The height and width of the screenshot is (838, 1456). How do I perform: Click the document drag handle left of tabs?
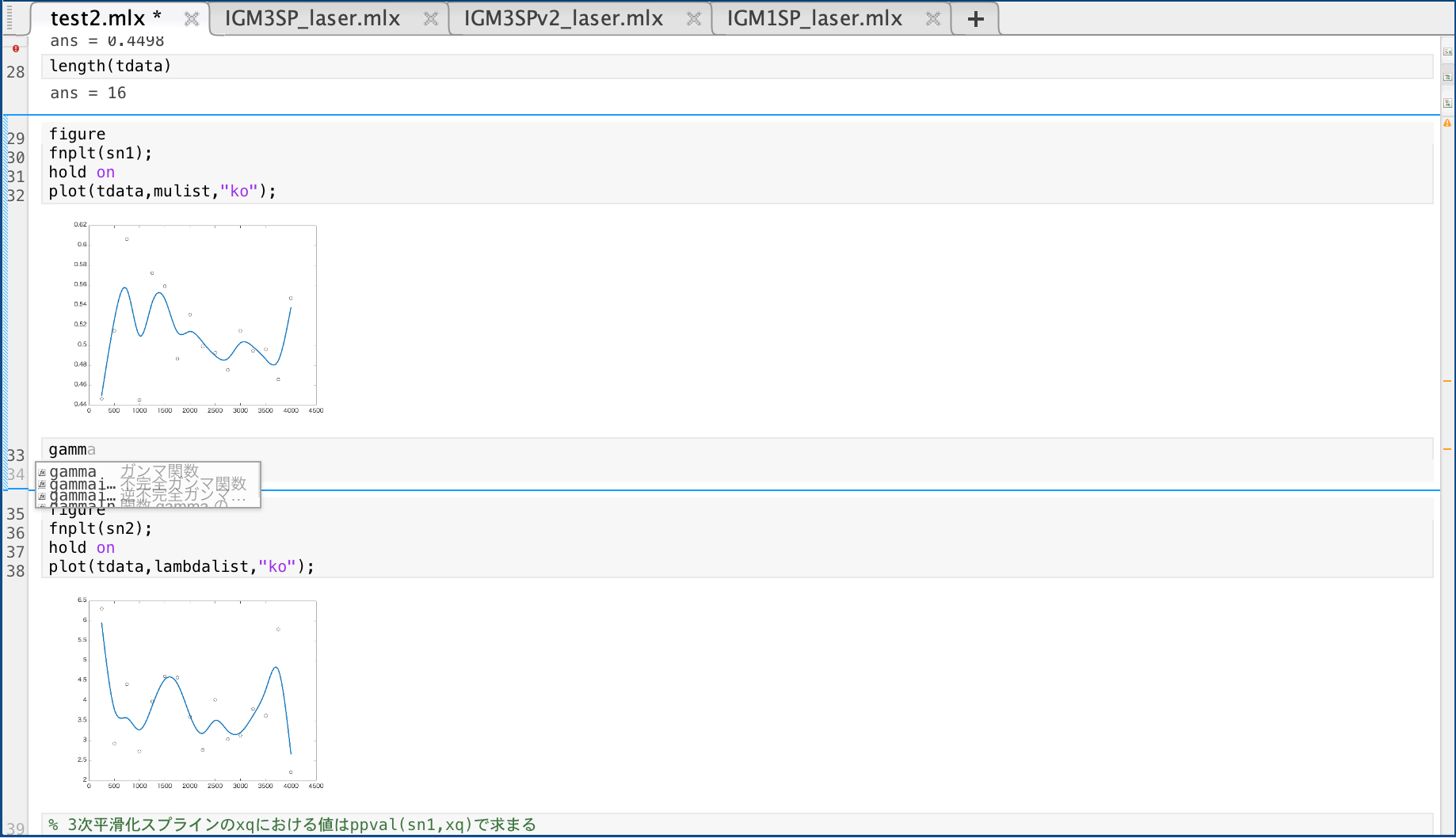[x=10, y=17]
